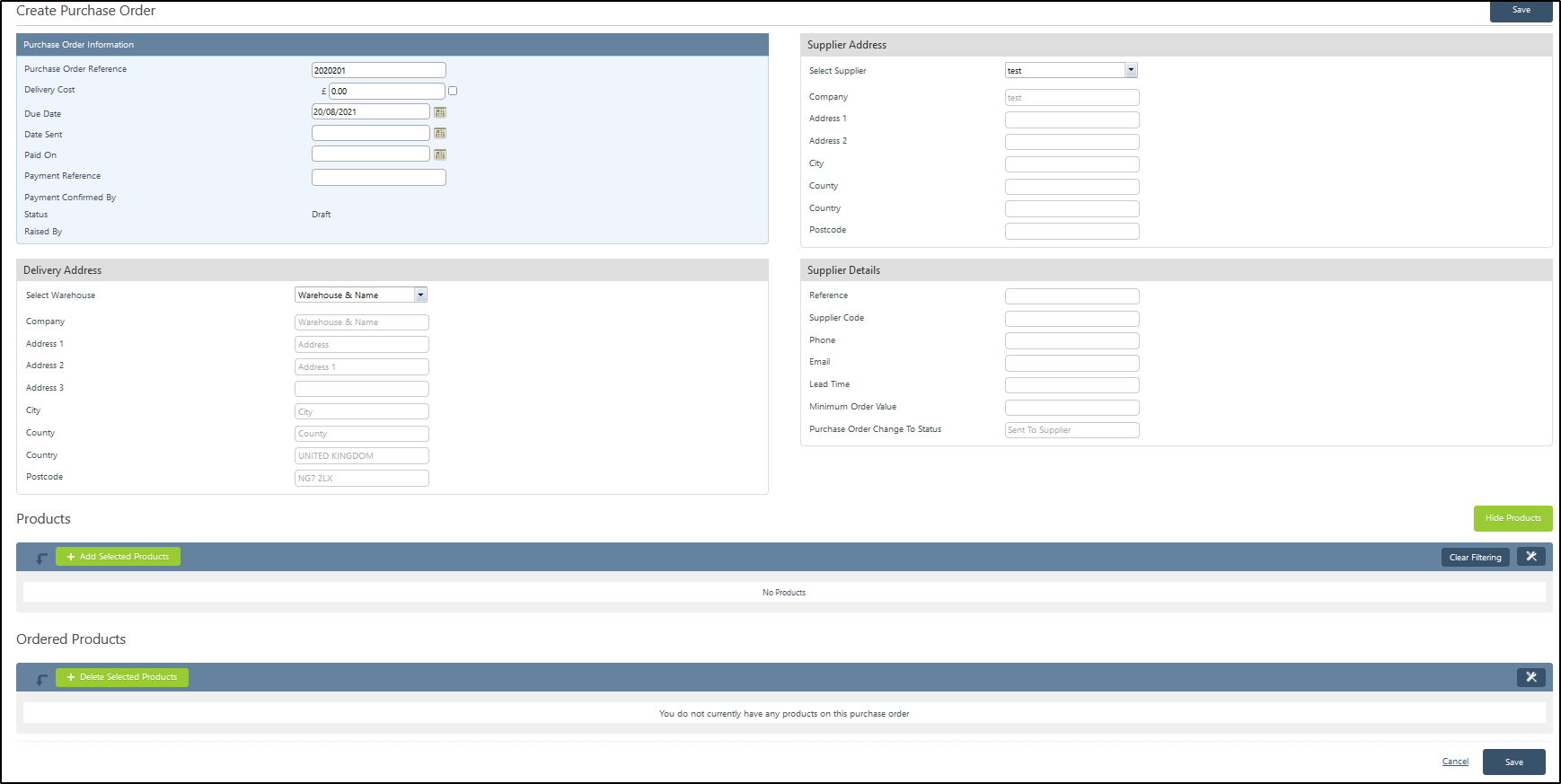Select the Supplier Address City field
Viewport: 1561px width, 784px height.
pos(1072,164)
